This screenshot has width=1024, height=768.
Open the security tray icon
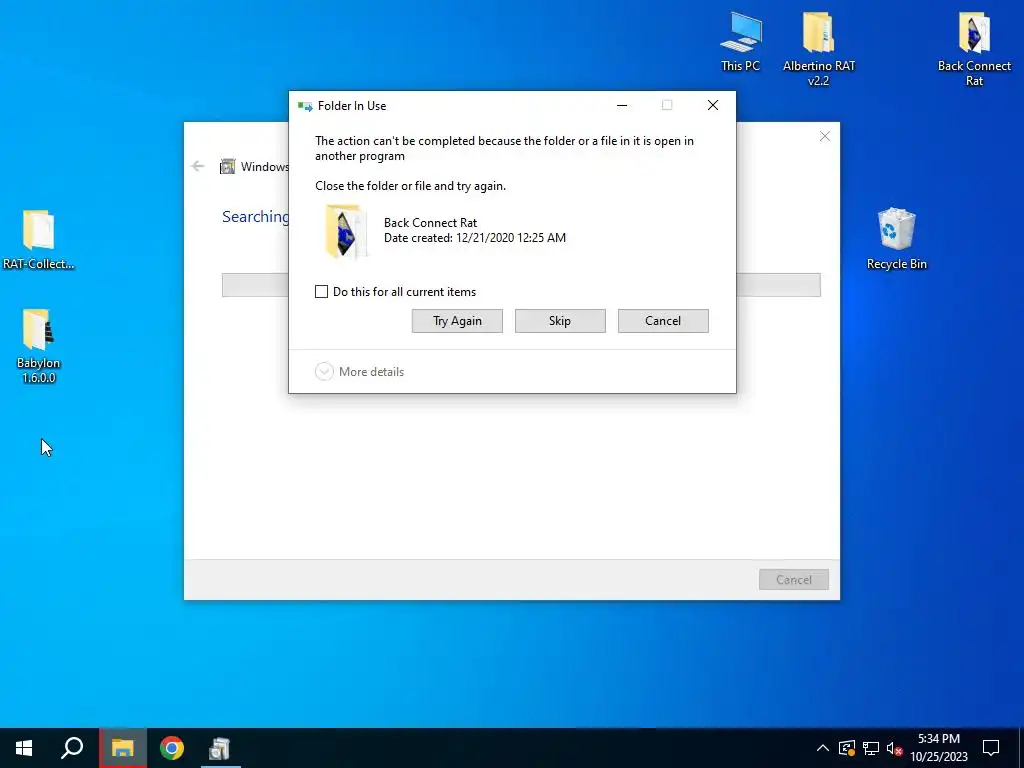coord(847,748)
